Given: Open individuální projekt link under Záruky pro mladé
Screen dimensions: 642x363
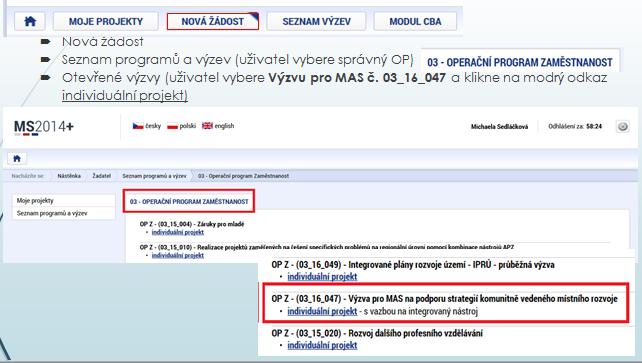Looking at the screenshot, I should pyautogui.click(x=178, y=232).
